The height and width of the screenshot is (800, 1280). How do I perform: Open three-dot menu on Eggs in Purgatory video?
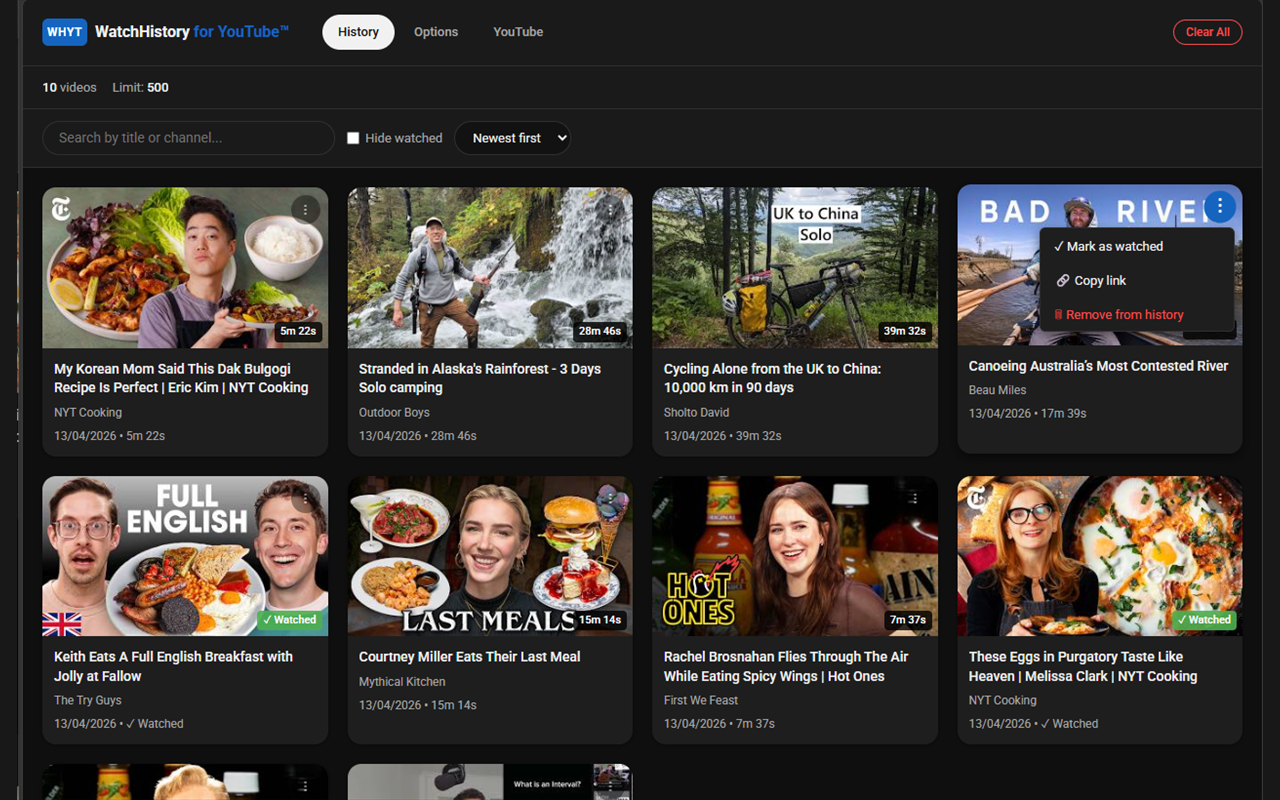tap(1220, 497)
